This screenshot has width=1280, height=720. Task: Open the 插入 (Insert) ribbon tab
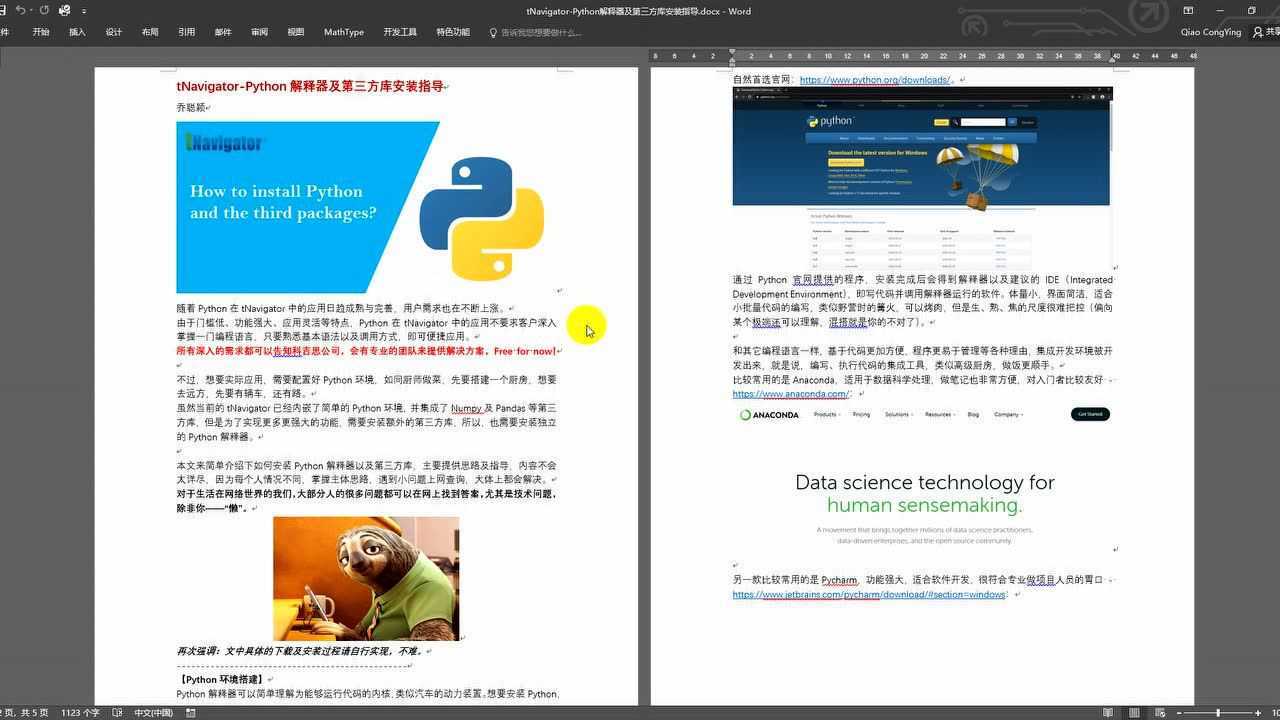[x=78, y=32]
